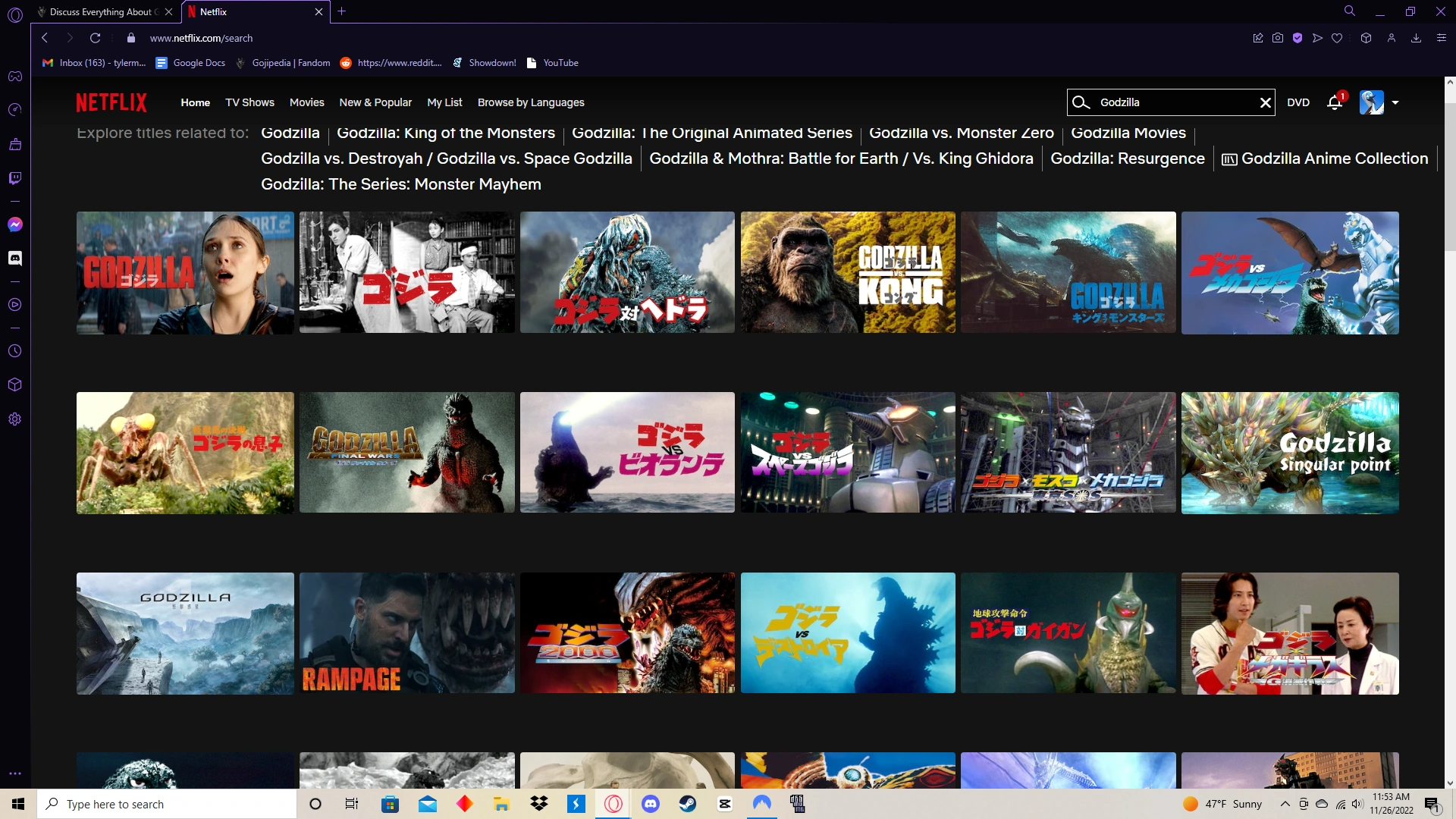Click the Windows taskbar search box

click(x=167, y=804)
